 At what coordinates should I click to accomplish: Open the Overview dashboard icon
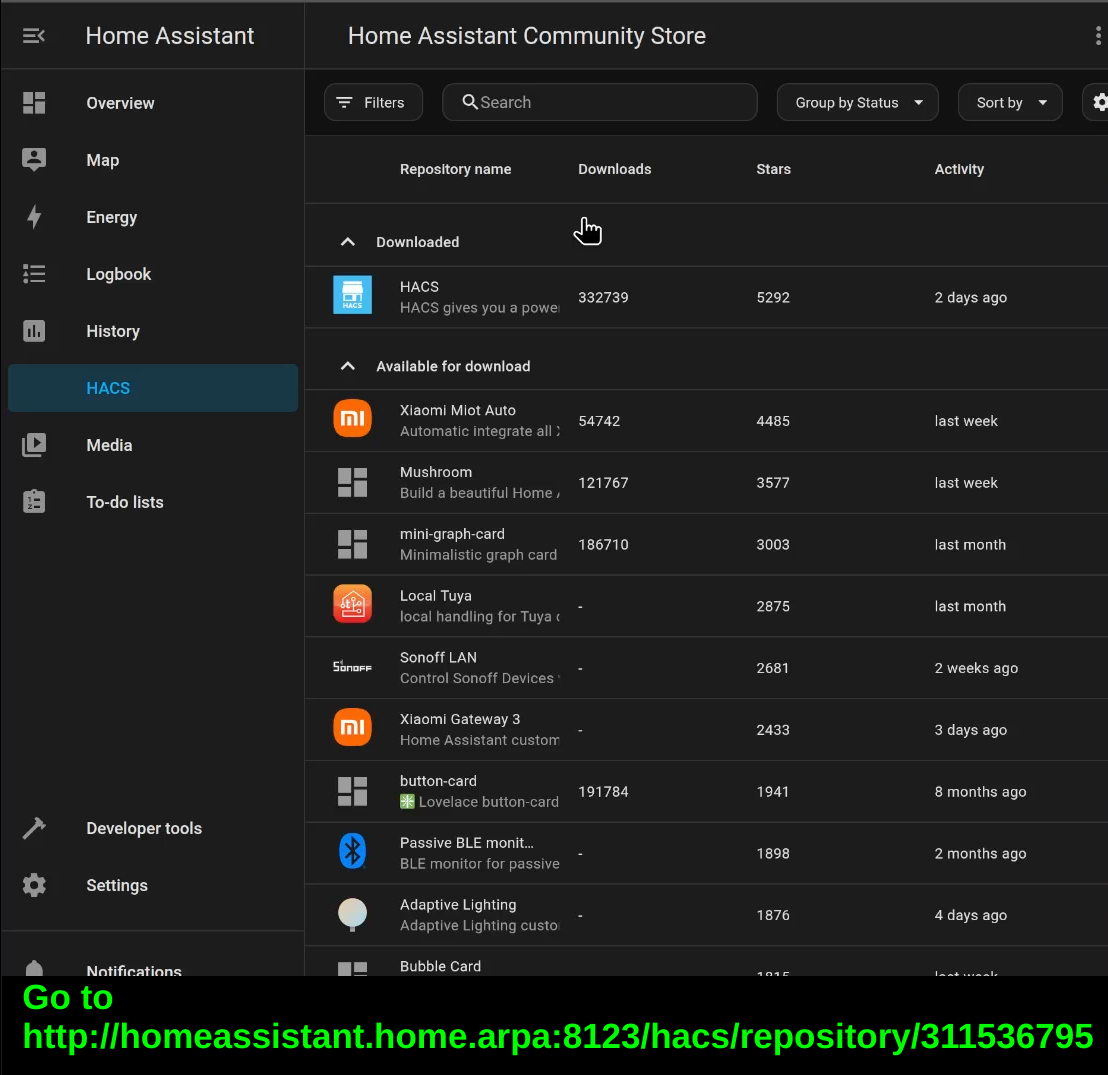pos(34,103)
